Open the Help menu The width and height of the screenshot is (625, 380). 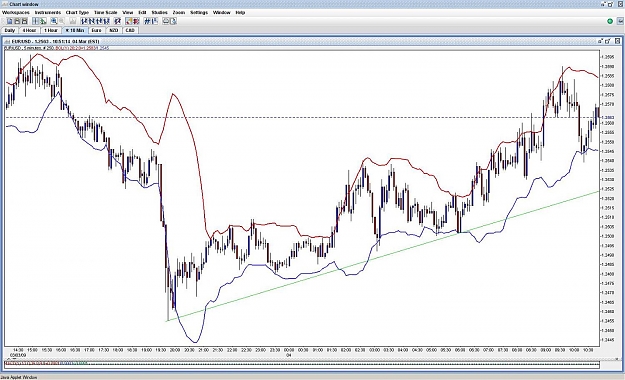click(x=240, y=12)
